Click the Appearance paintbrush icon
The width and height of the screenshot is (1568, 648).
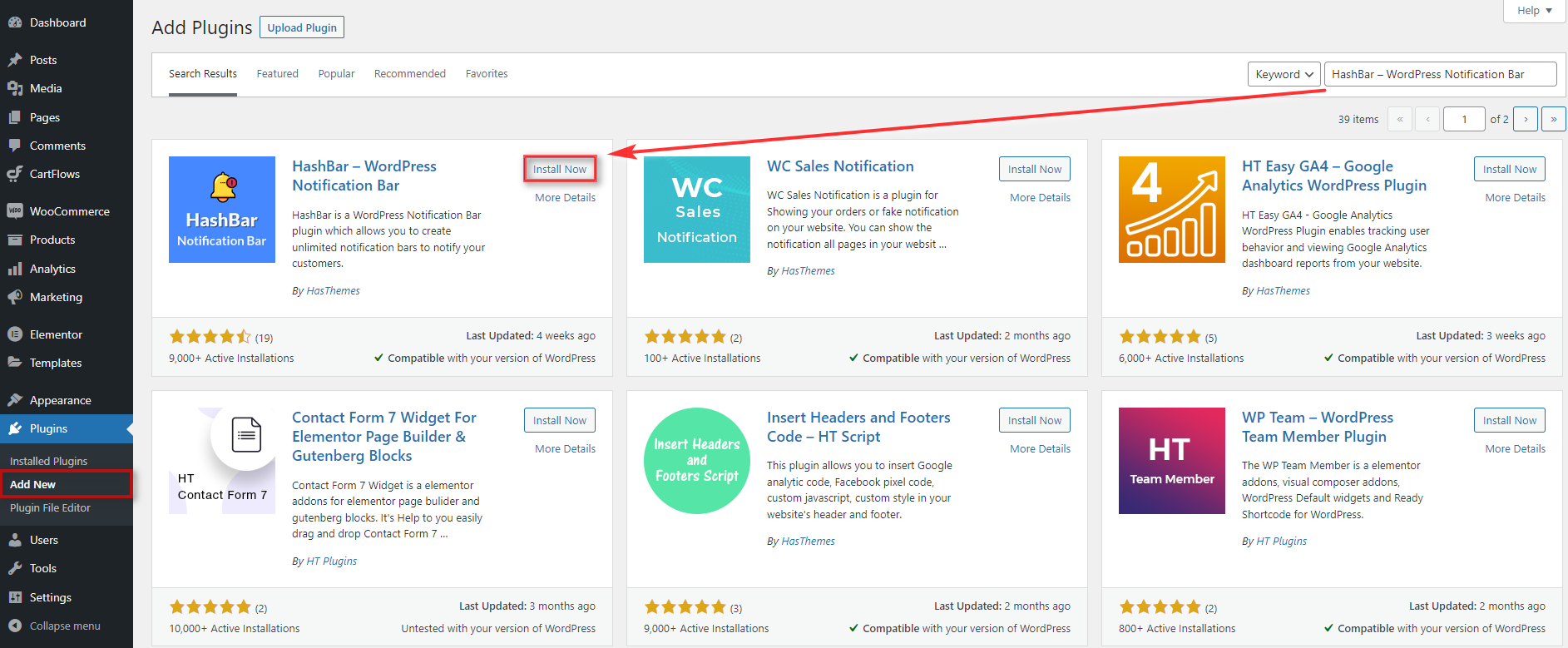pyautogui.click(x=14, y=400)
